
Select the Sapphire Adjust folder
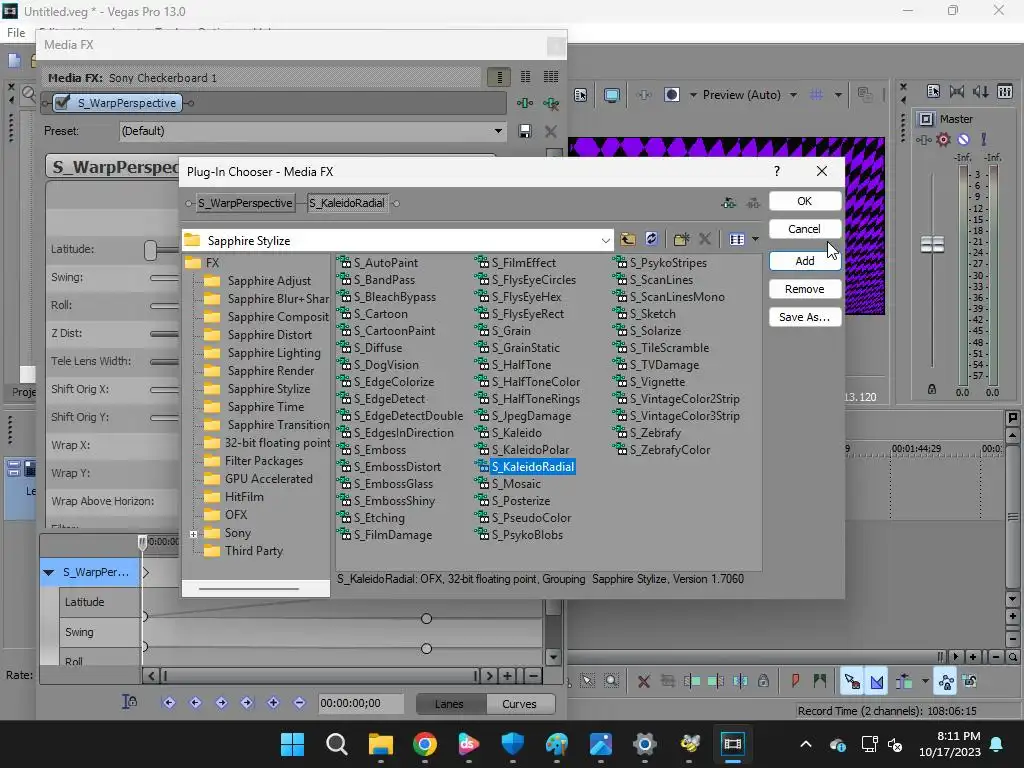point(269,281)
